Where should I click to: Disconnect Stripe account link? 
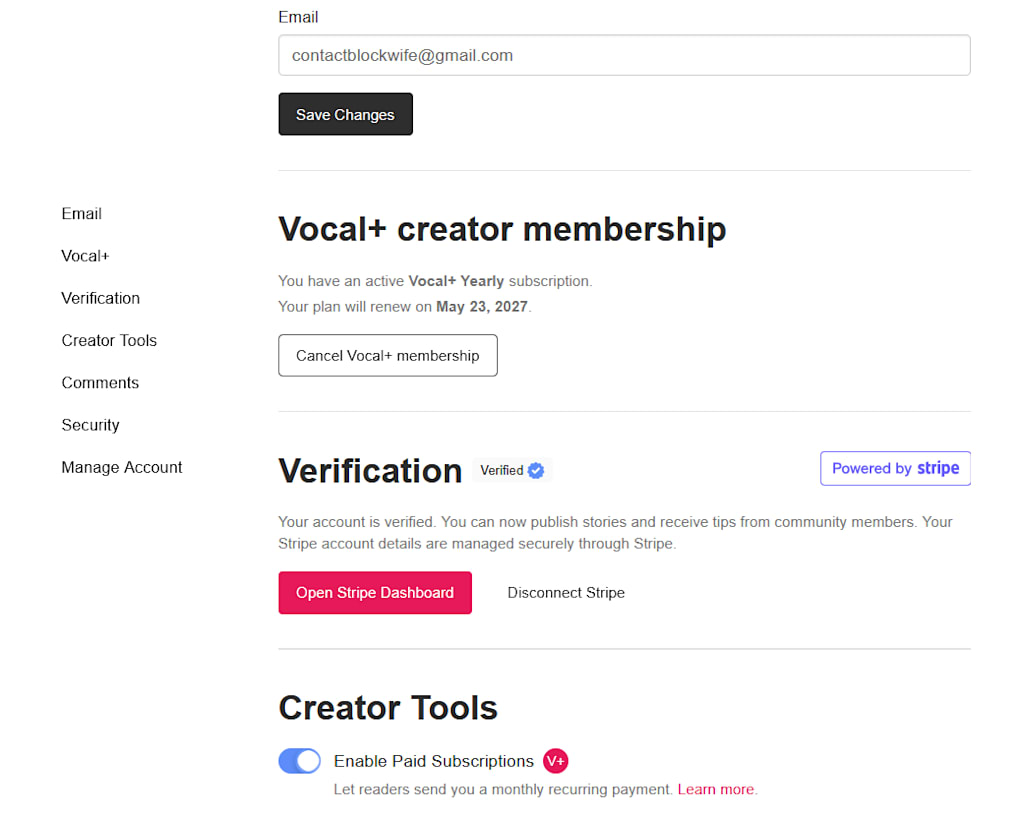click(x=566, y=593)
